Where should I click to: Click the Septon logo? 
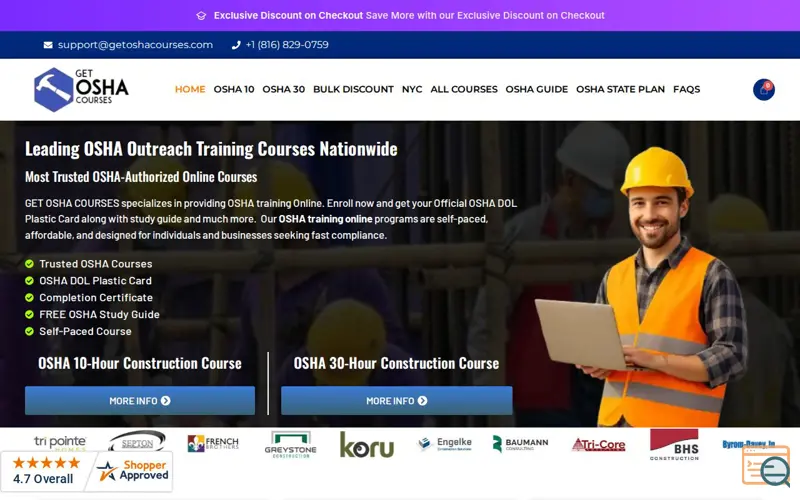137,442
